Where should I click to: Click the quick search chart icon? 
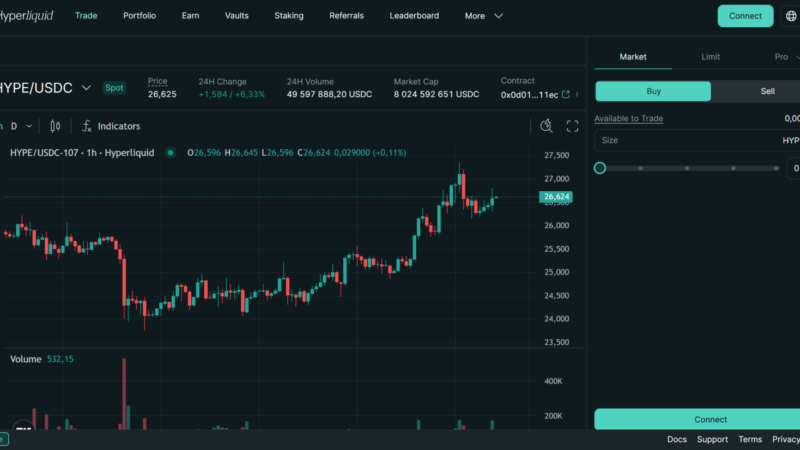[546, 126]
